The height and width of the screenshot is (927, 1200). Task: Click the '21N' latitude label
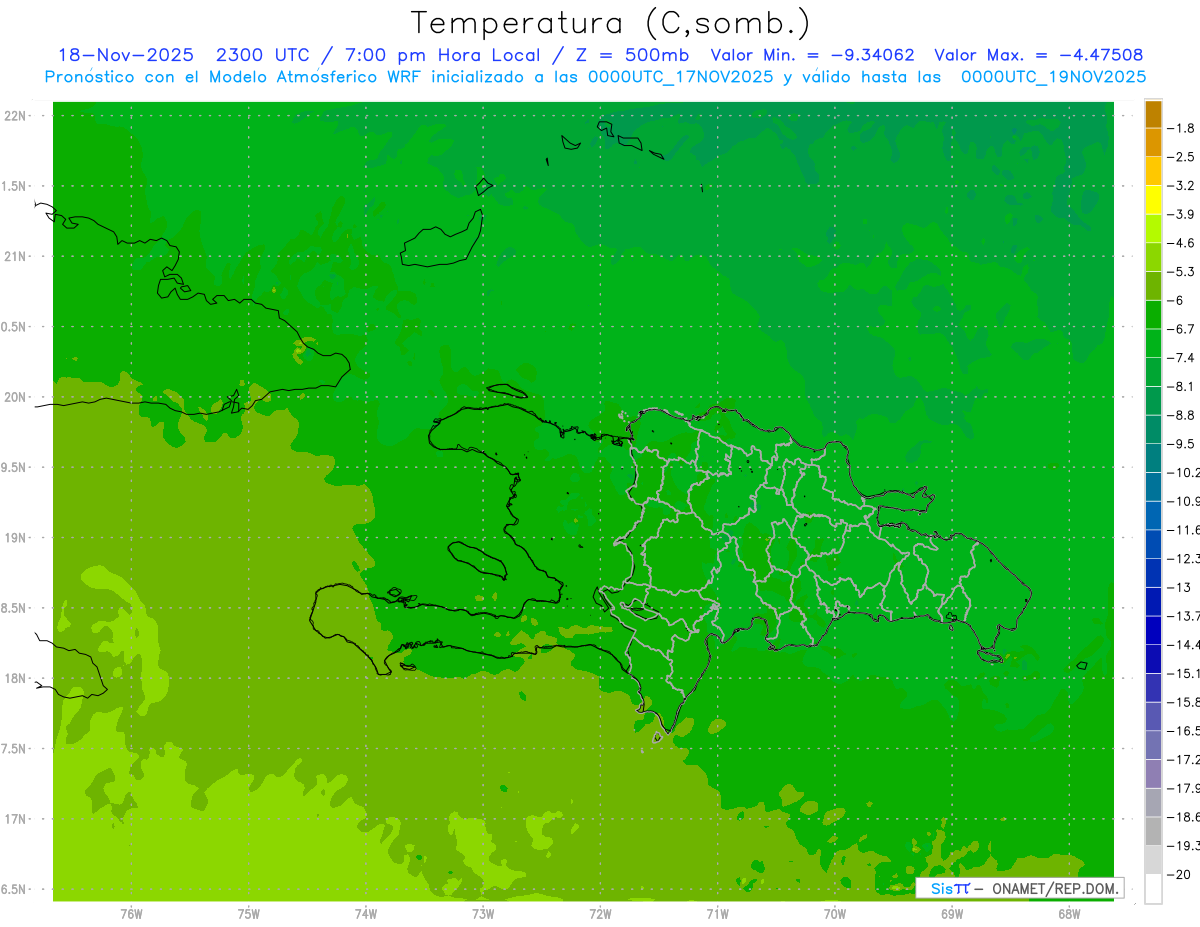tap(14, 256)
